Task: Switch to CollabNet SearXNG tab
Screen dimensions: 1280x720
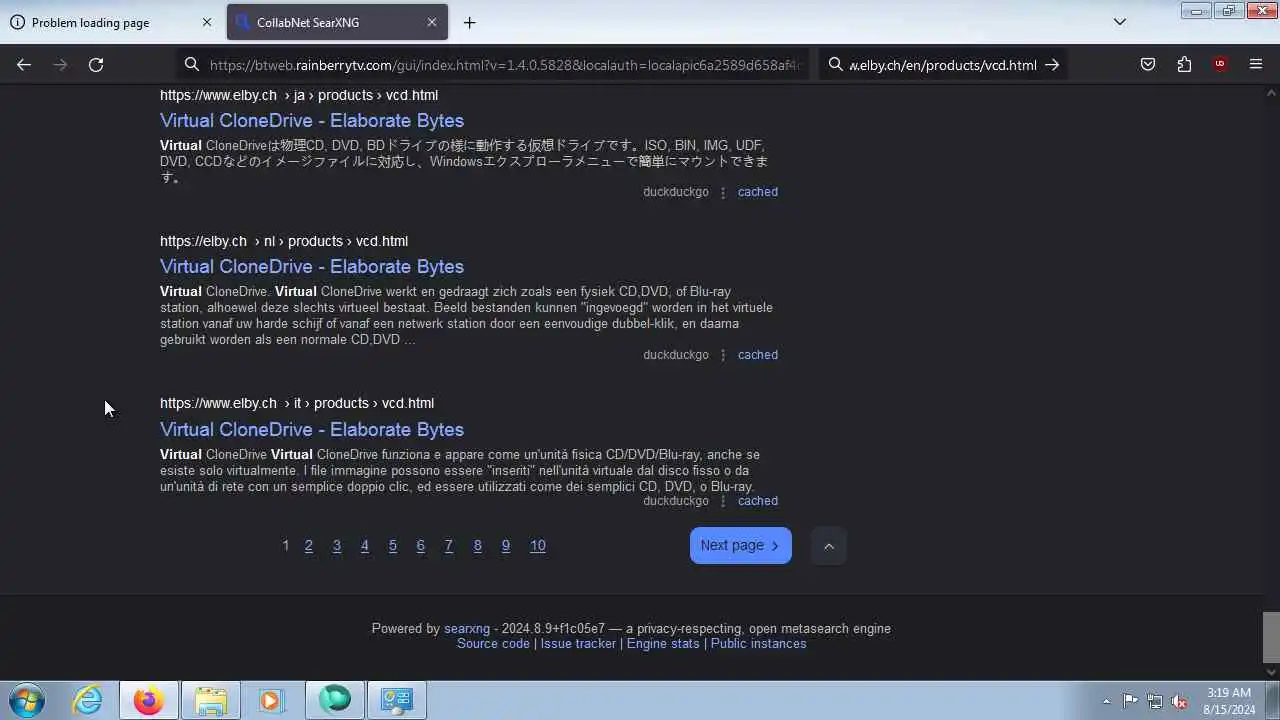Action: pyautogui.click(x=335, y=22)
